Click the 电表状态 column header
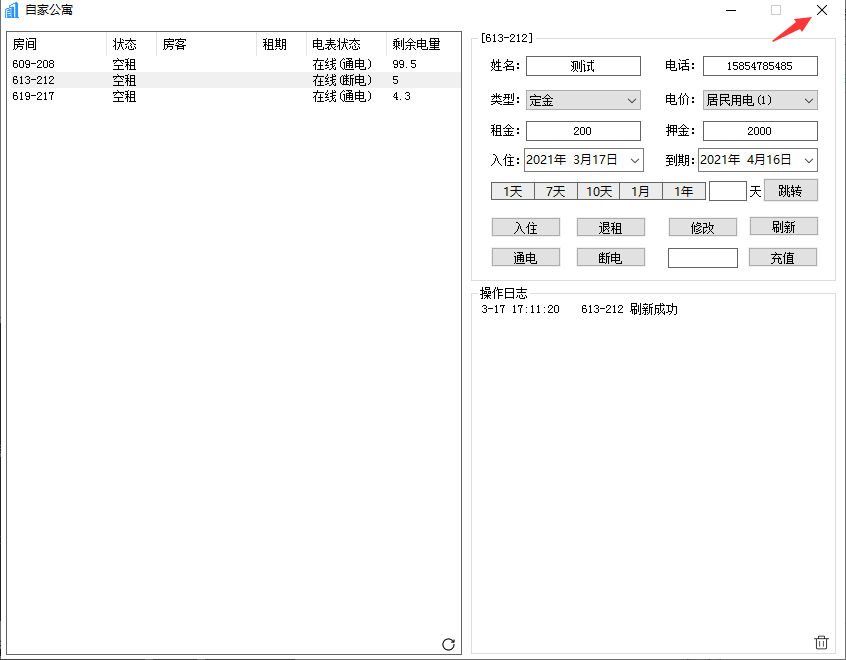The width and height of the screenshot is (846, 660). pyautogui.click(x=346, y=44)
